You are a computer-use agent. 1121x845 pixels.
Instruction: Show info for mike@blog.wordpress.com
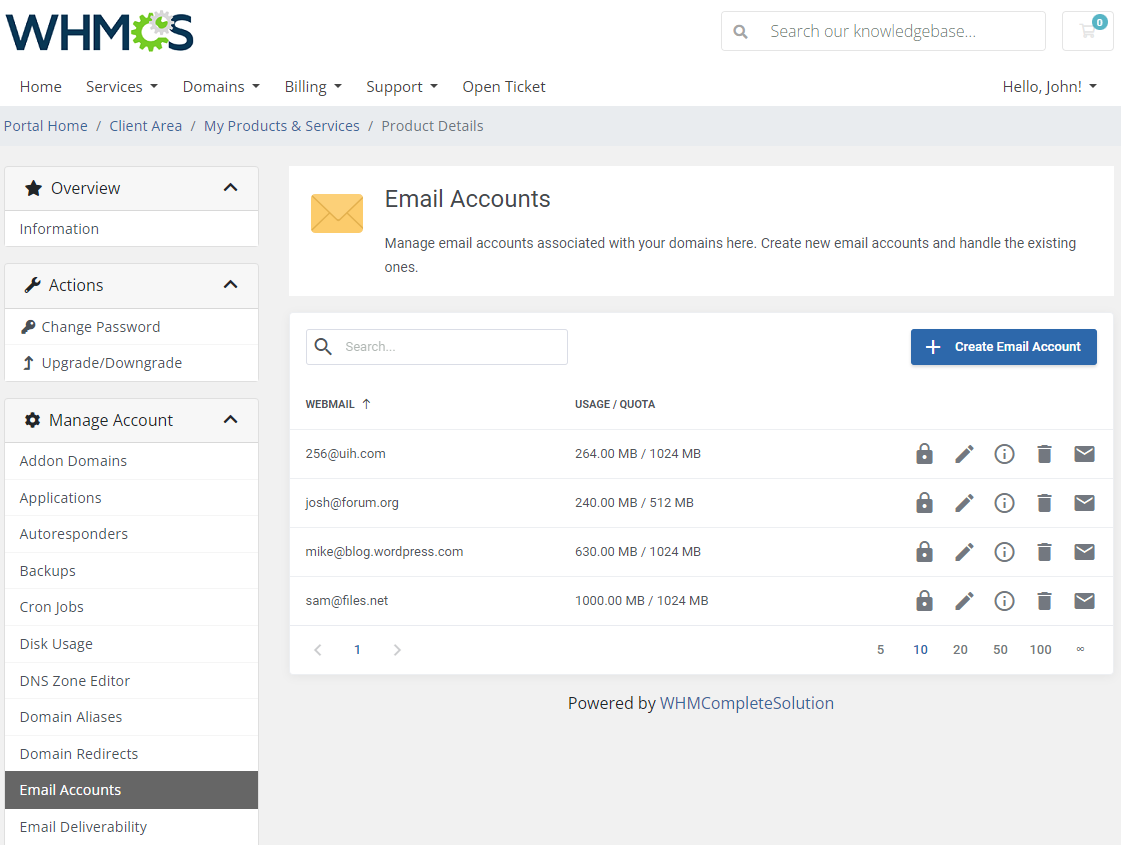[x=1004, y=552]
